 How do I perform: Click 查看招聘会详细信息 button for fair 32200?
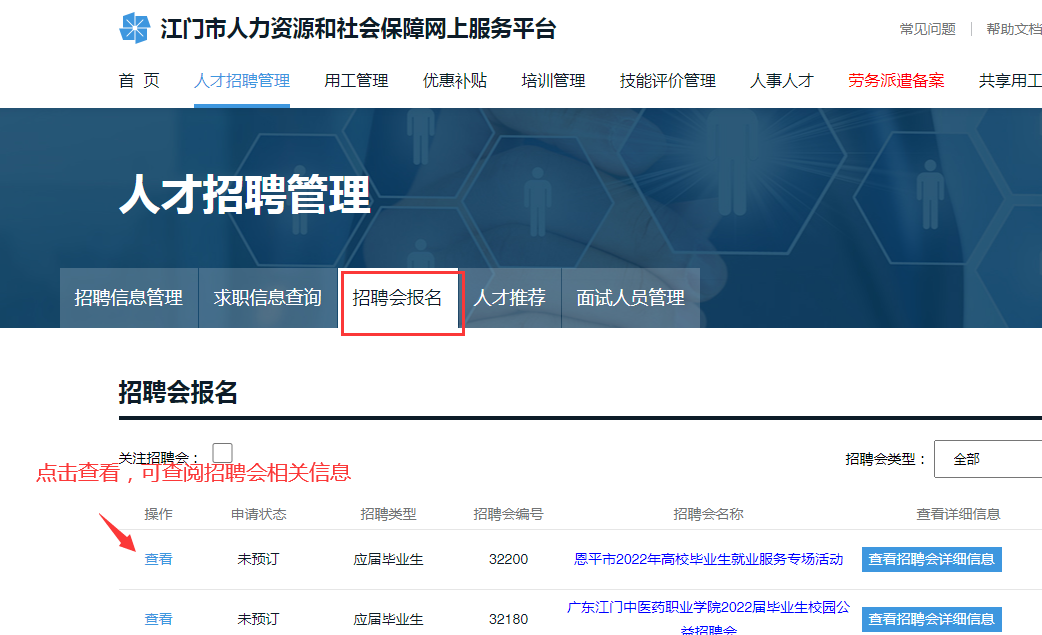[x=931, y=559]
